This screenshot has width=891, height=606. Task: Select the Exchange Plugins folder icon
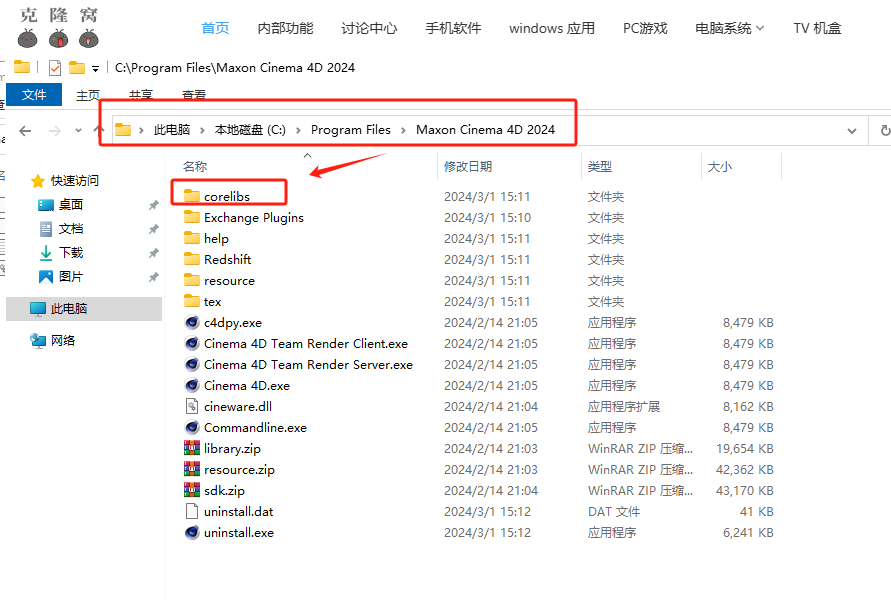(192, 217)
